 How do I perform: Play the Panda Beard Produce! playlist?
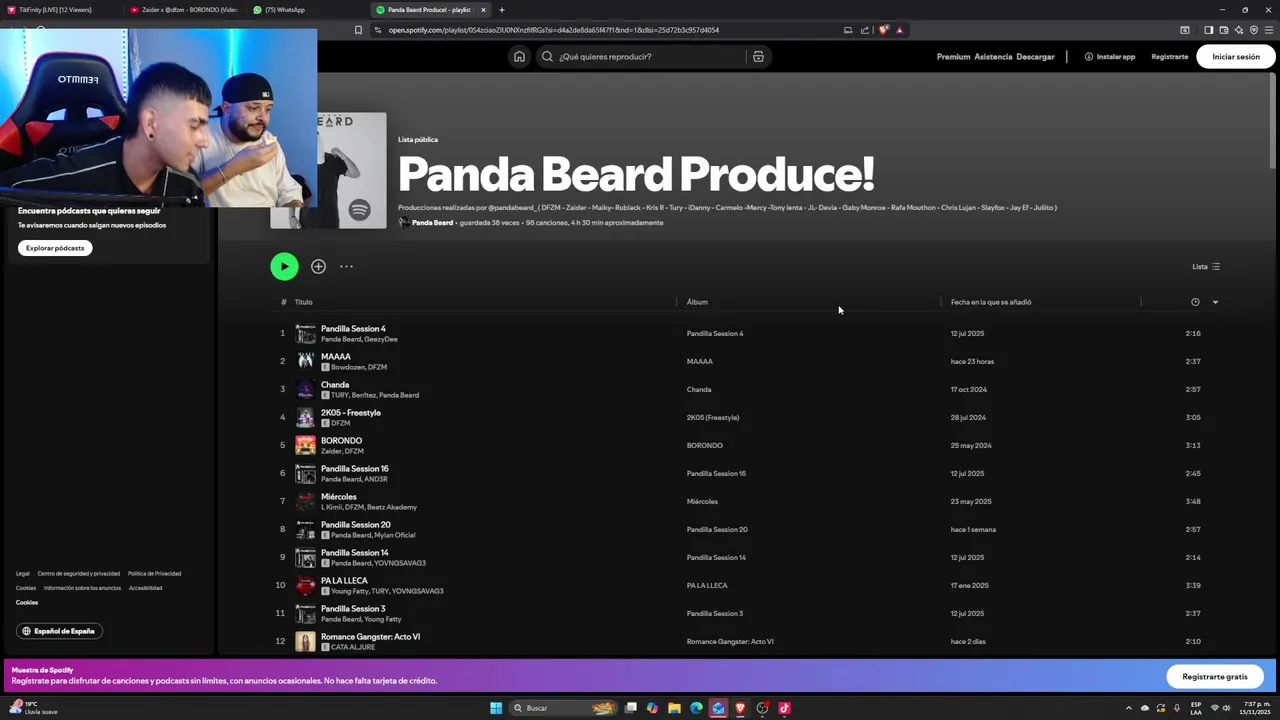[x=284, y=266]
